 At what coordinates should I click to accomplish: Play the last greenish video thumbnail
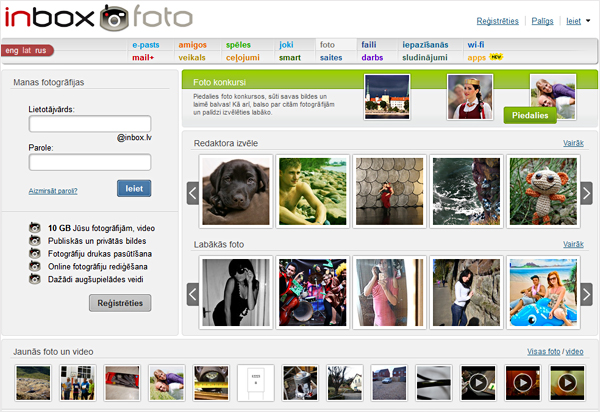click(567, 383)
